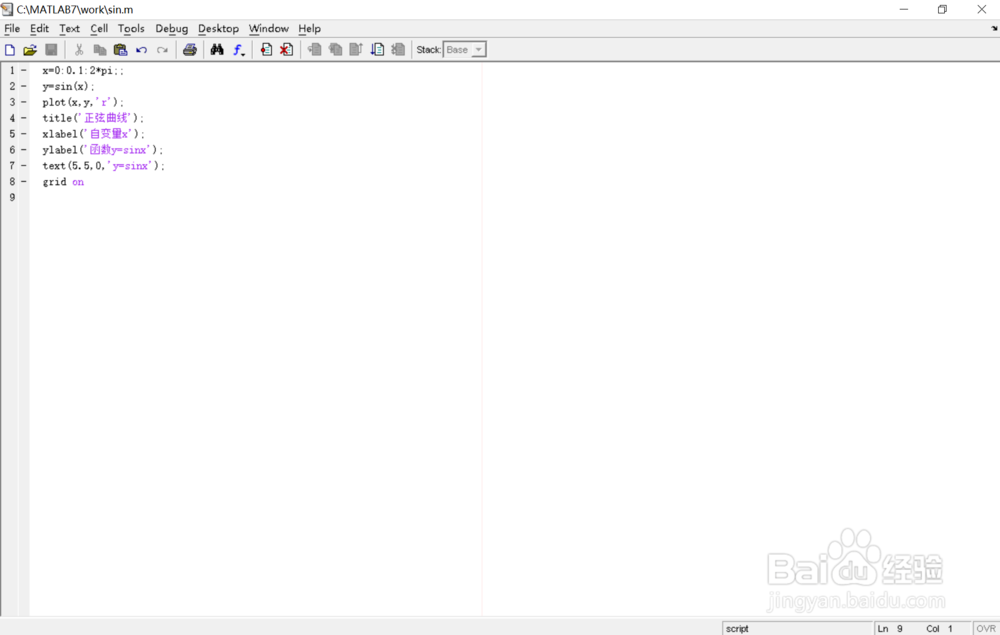Open the Cell menu
This screenshot has height=635, width=1000.
coord(99,29)
